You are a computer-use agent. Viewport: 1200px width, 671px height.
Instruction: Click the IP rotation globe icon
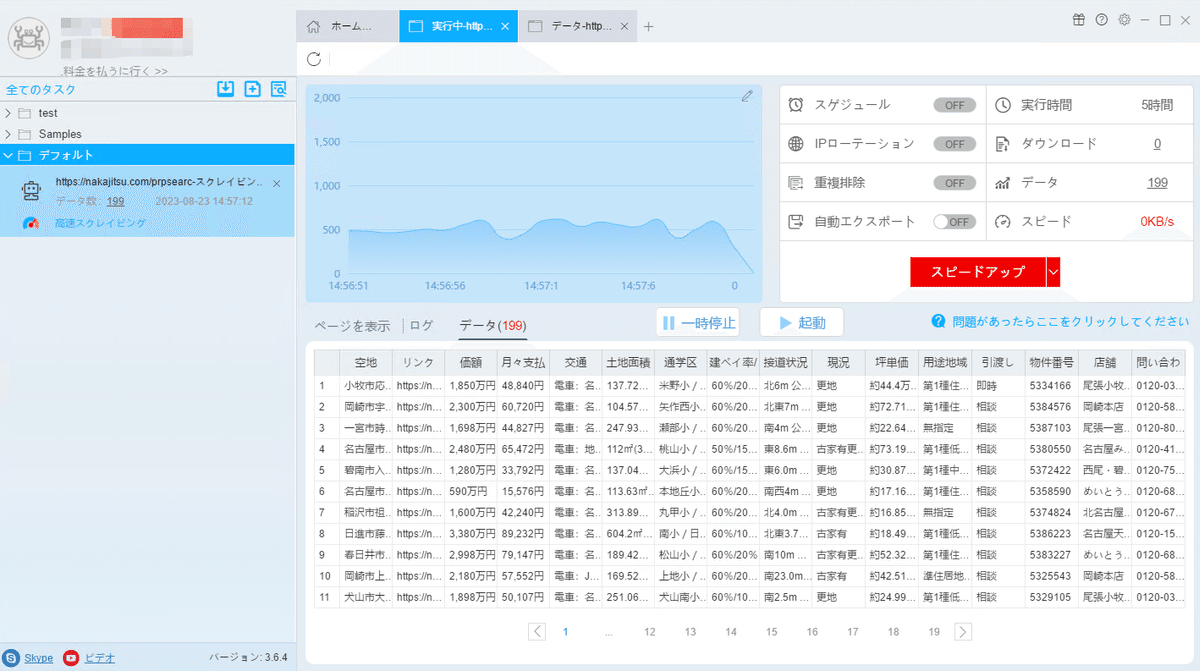[796, 143]
